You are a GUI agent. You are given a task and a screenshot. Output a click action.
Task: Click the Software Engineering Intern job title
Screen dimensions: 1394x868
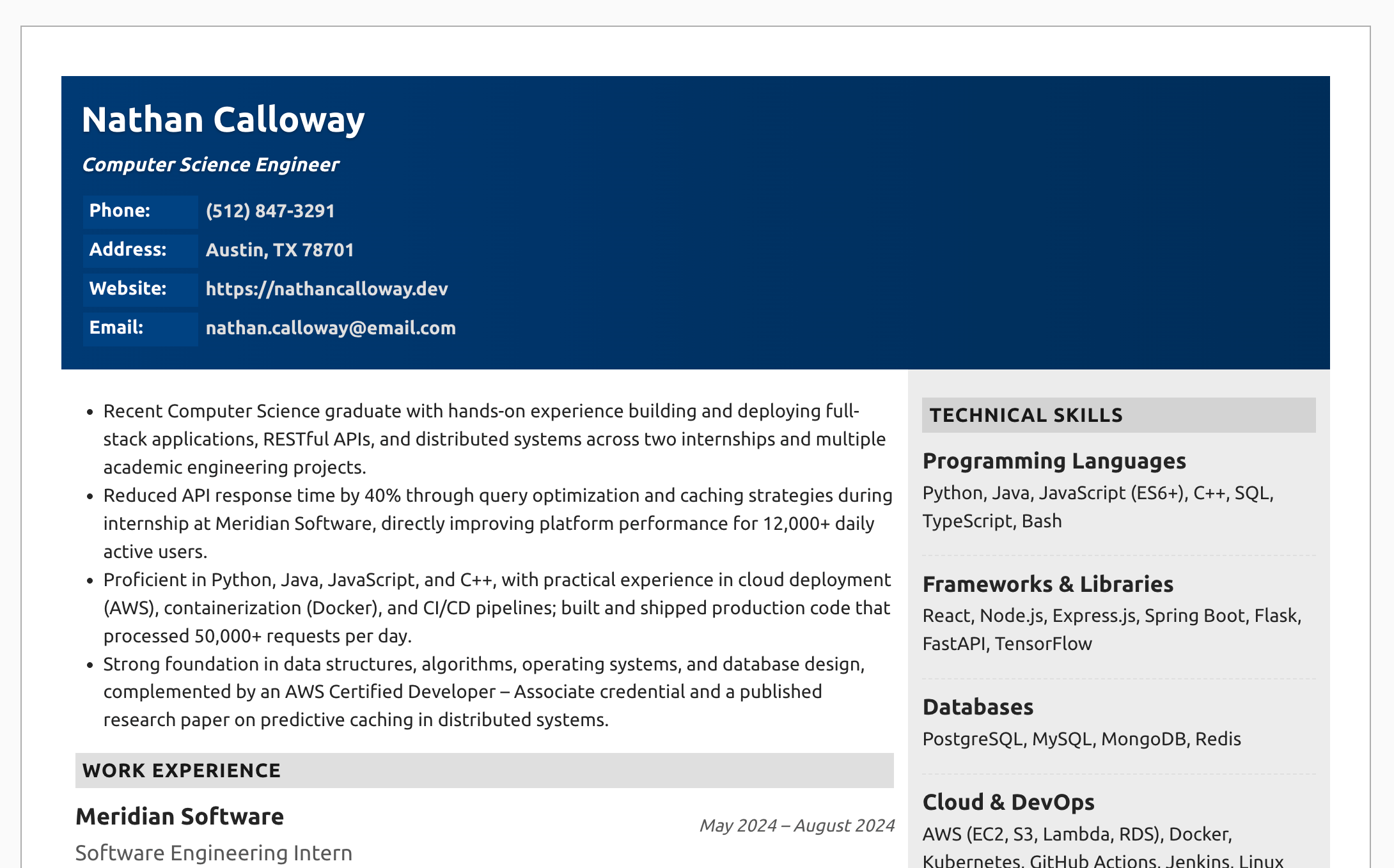[x=214, y=853]
